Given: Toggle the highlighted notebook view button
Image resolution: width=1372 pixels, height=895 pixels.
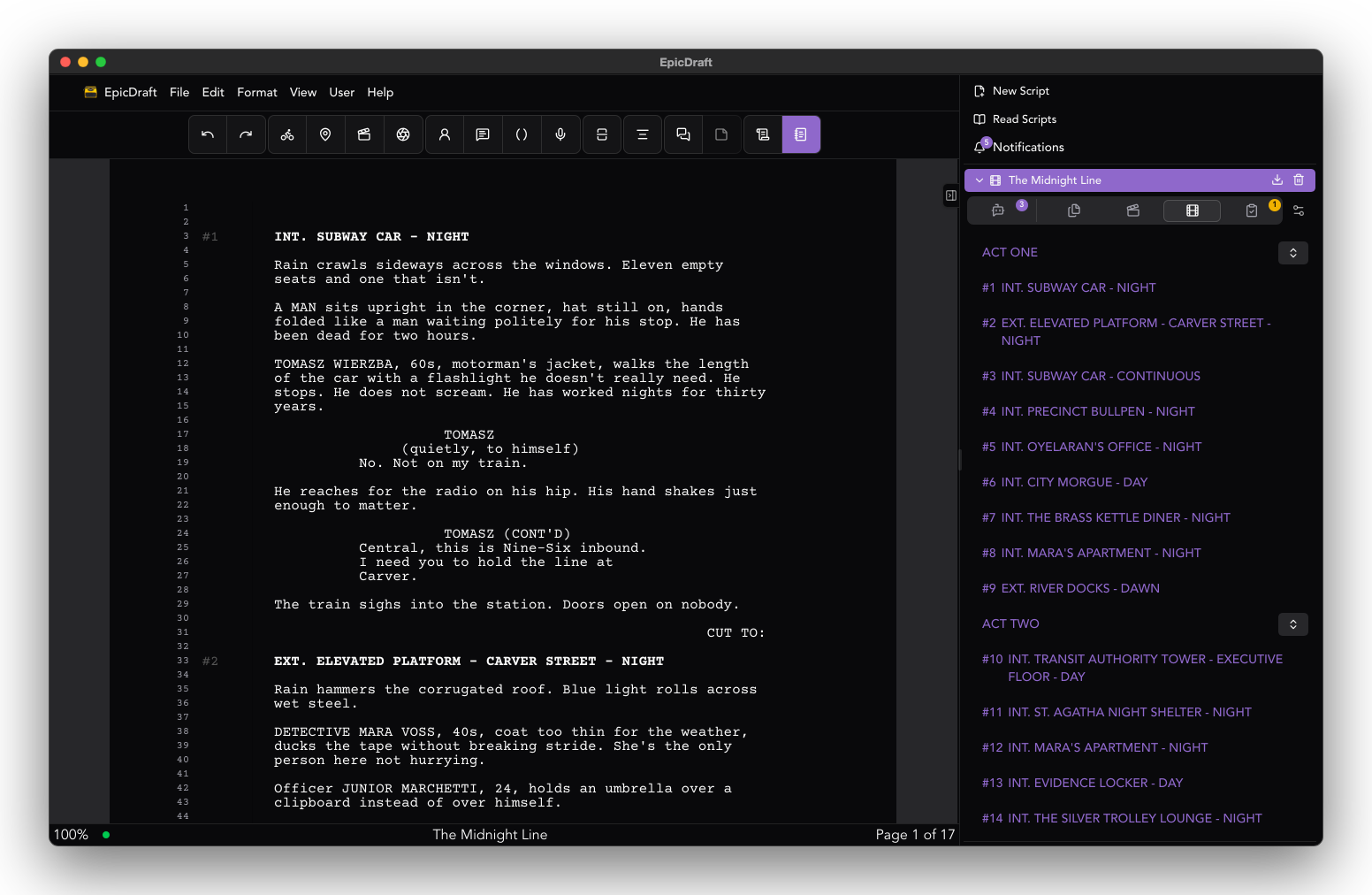Looking at the screenshot, I should tap(801, 134).
